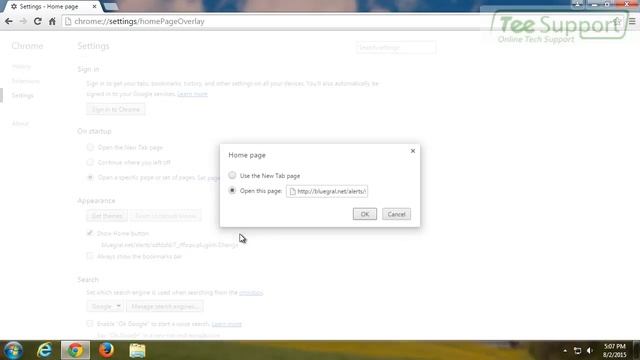
Task: Select Continue where you left off radio
Action: [90, 162]
